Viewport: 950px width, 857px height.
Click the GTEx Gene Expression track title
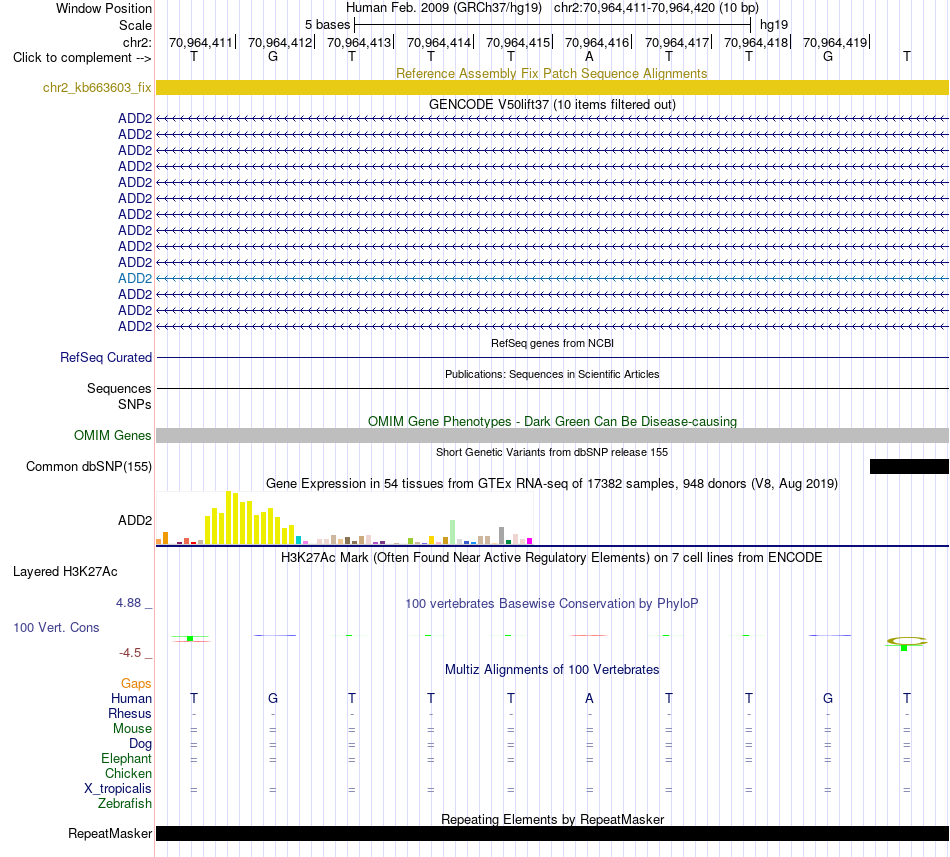point(552,483)
